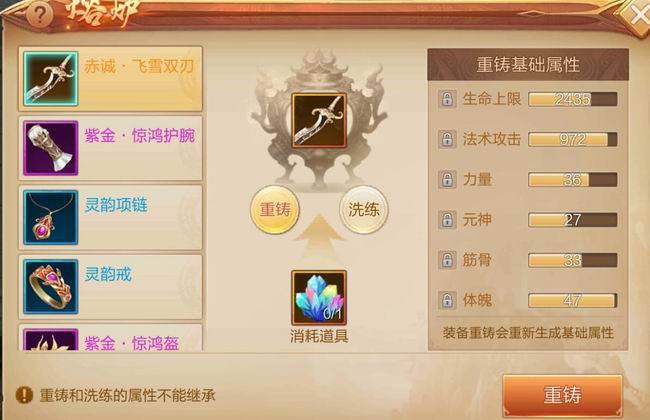Select the 灵韵项链 necklace icon
Image resolution: width=650 pixels, height=420 pixels.
(51, 217)
